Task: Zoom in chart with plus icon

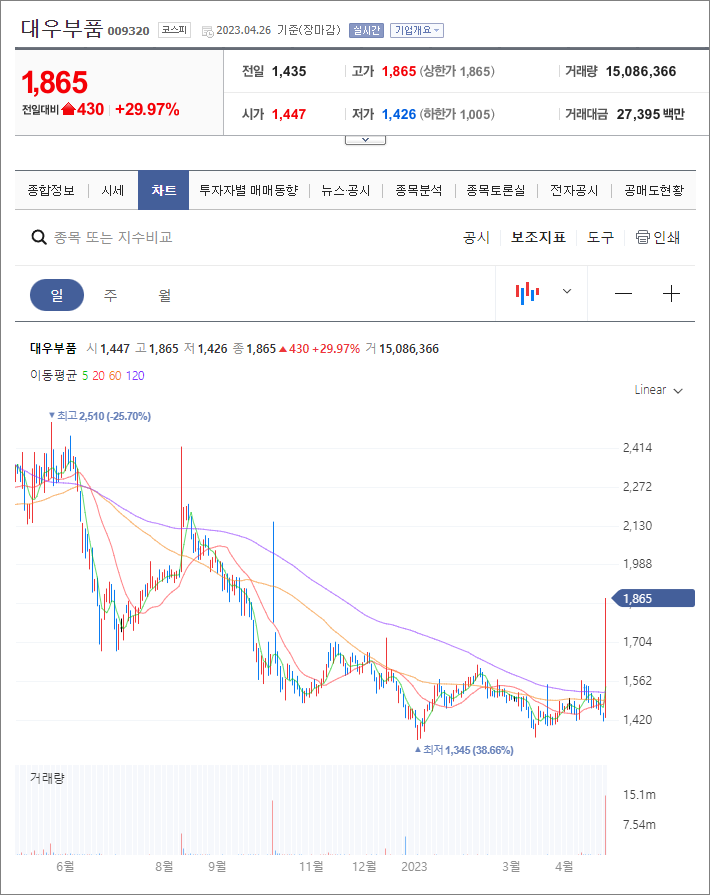Action: 671,294
